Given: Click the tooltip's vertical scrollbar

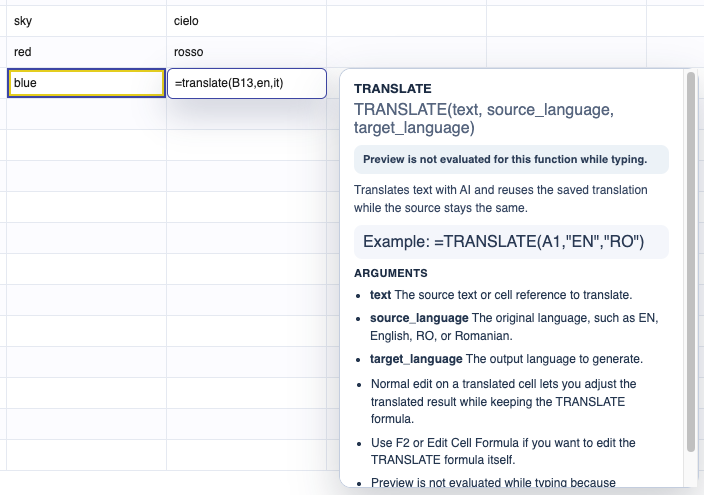Looking at the screenshot, I should [691, 262].
